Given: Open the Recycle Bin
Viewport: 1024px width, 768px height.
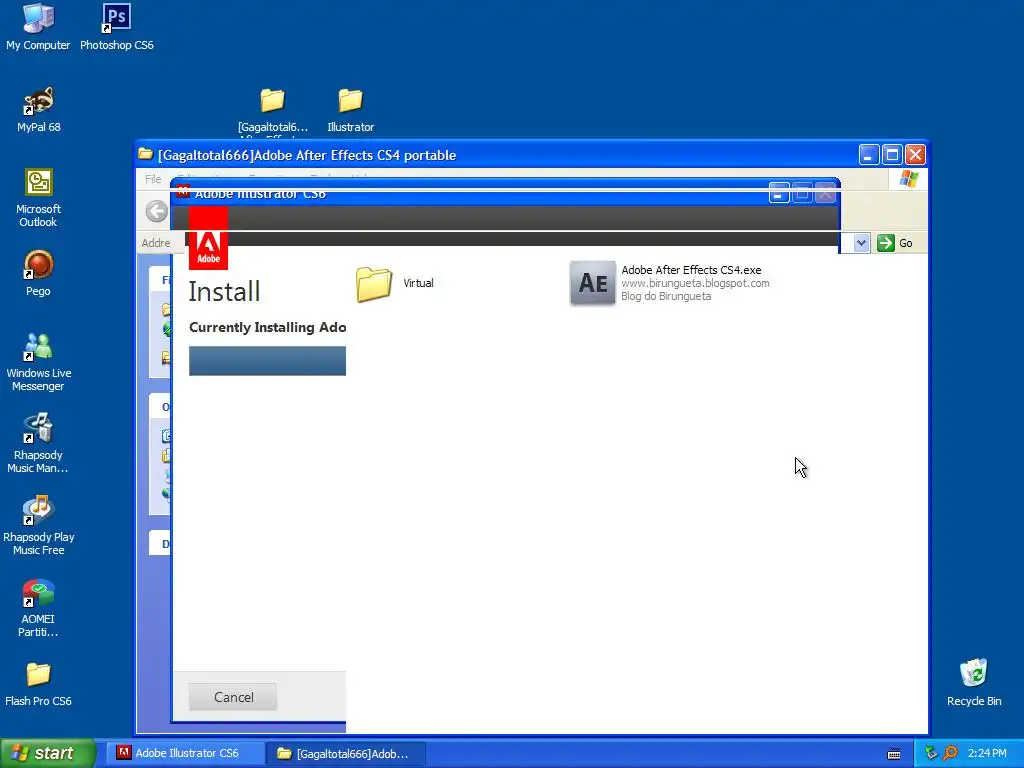Looking at the screenshot, I should click(x=974, y=682).
